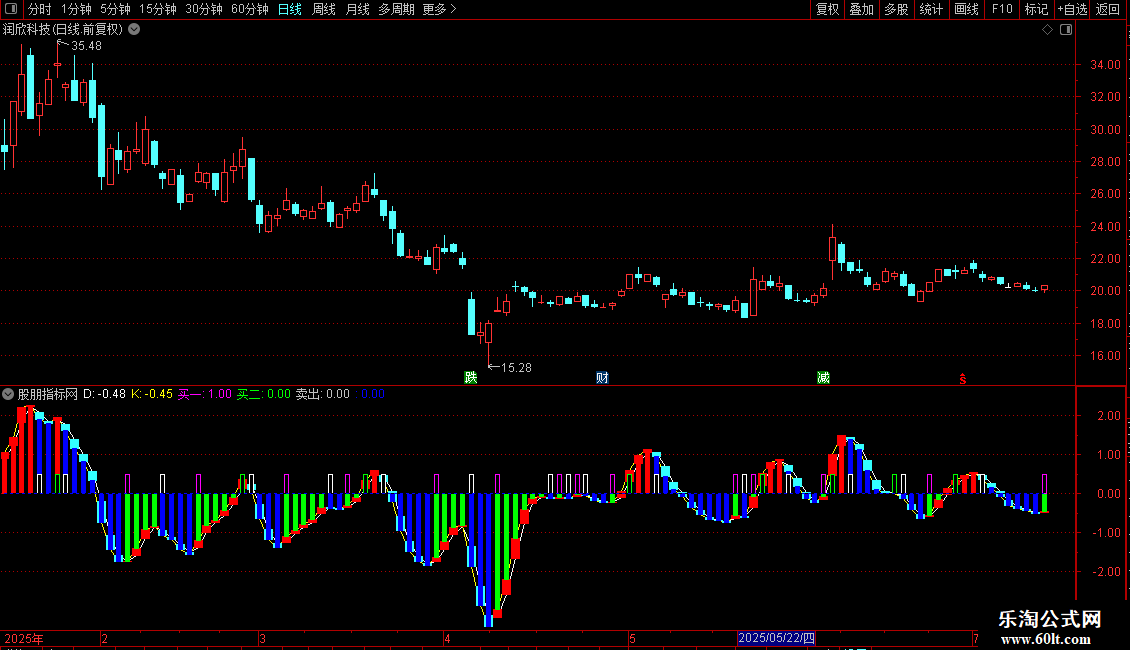The image size is (1130, 650).
Task: Click the 多股 multi-stock button
Action: (896, 9)
